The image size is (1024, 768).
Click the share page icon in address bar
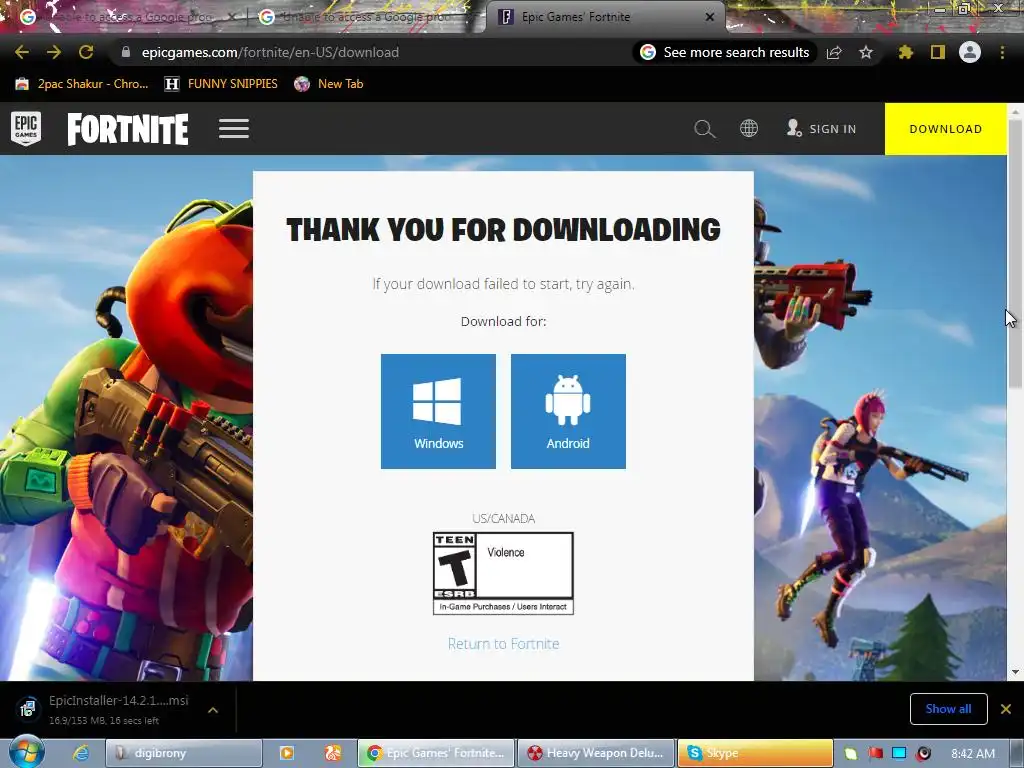tap(834, 52)
